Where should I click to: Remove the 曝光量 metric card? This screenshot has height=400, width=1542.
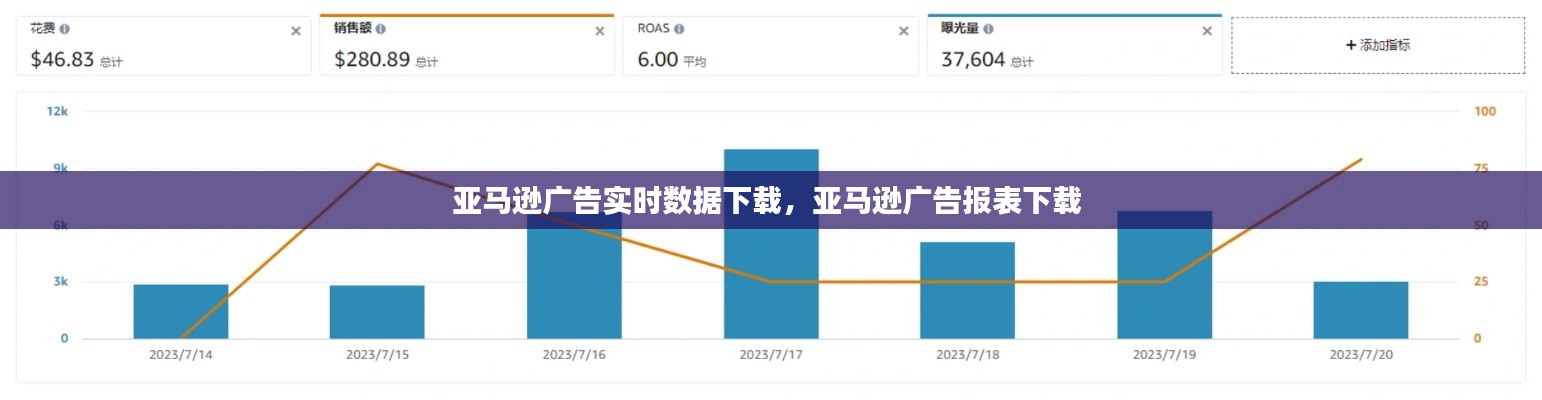coord(1206,31)
